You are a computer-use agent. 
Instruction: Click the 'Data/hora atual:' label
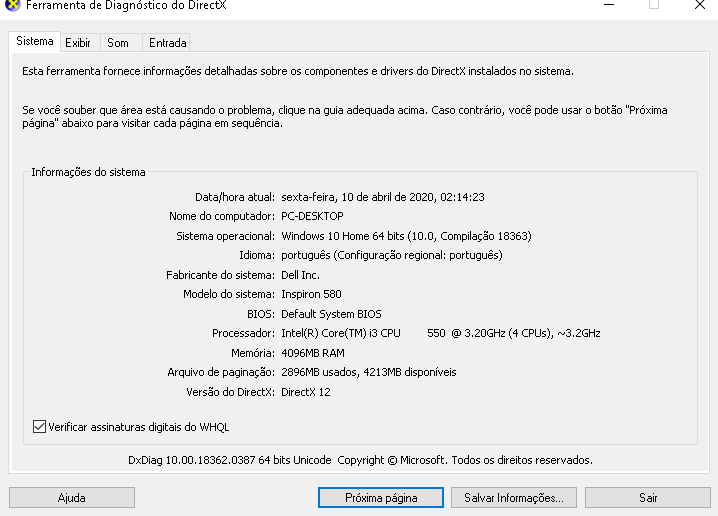point(235,197)
